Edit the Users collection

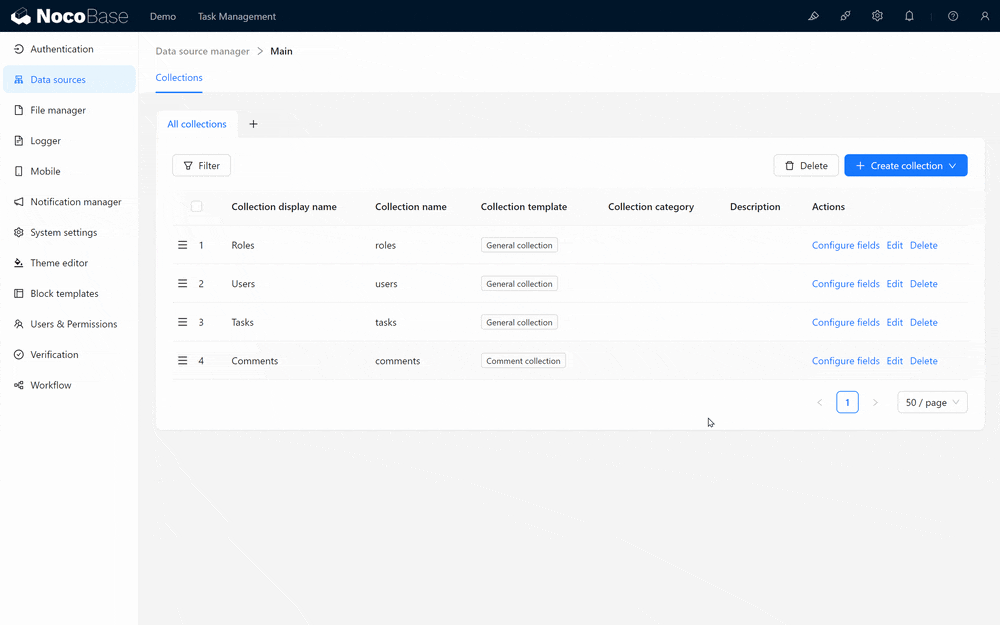(894, 283)
